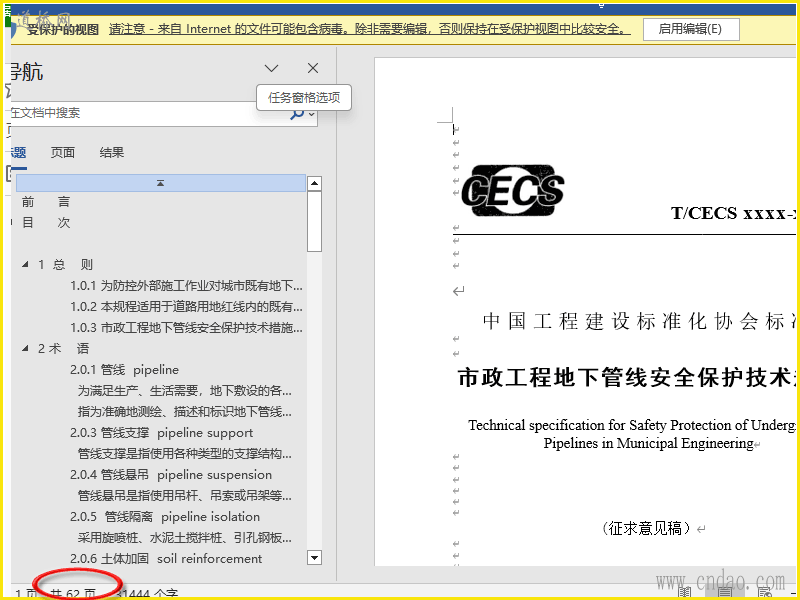
Task: Go to the 1 总则 heading
Action: [65, 265]
